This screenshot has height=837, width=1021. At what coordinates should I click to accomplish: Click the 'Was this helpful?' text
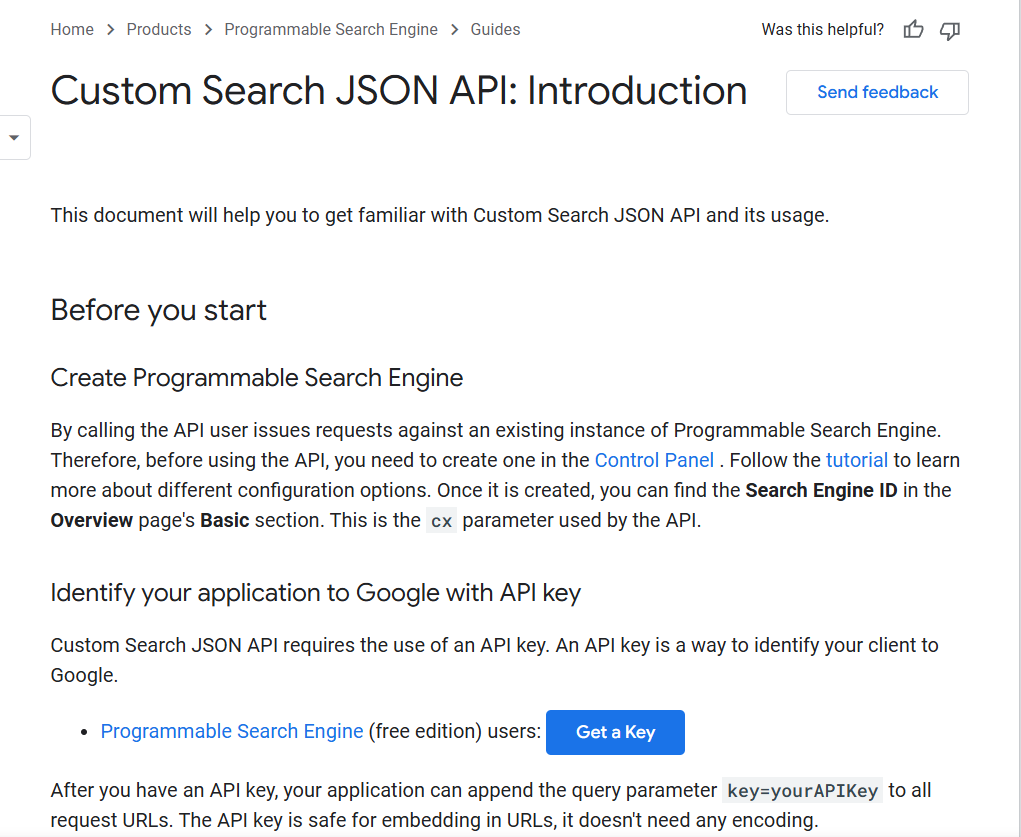(823, 29)
